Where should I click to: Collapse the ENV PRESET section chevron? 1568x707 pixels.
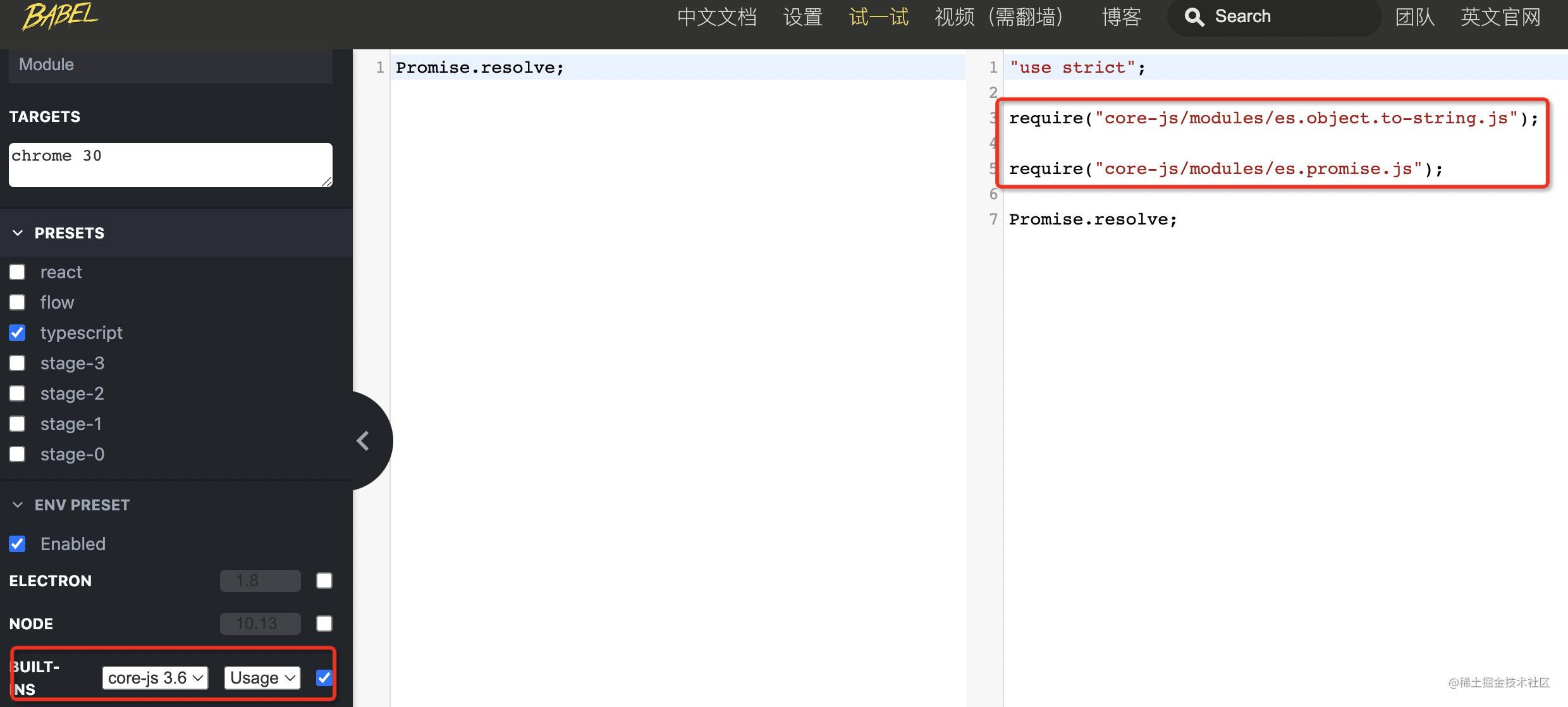(18, 505)
